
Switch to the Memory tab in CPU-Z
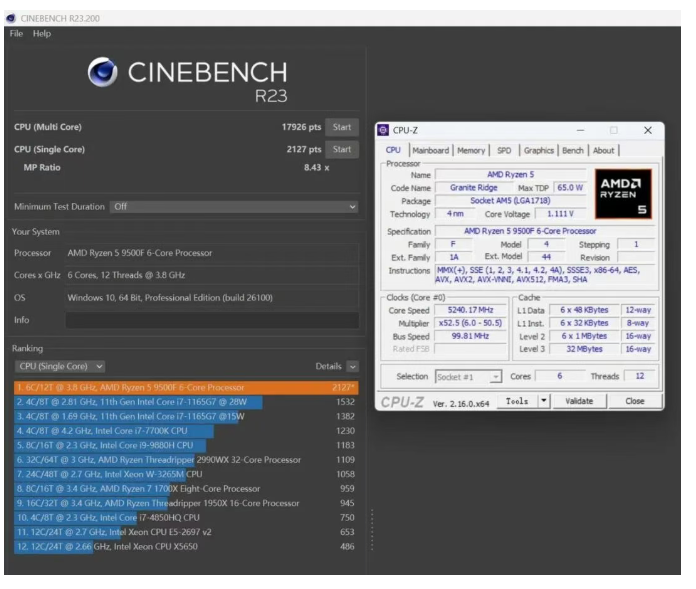471,151
